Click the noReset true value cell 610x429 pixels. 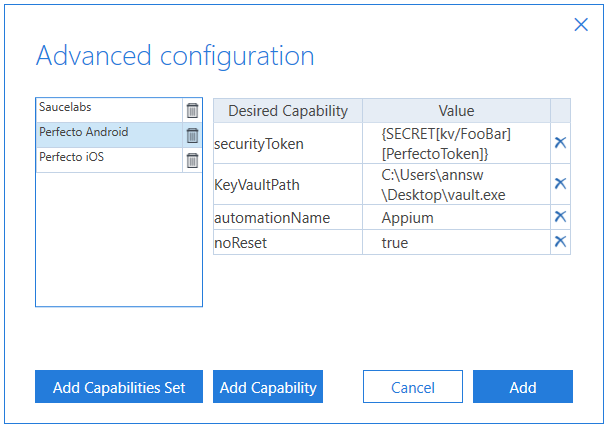tap(456, 242)
